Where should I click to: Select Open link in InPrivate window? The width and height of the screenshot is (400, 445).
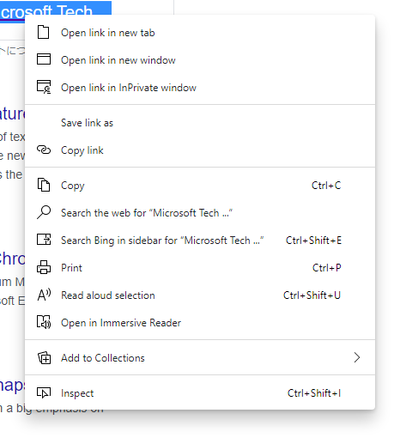coord(200,87)
